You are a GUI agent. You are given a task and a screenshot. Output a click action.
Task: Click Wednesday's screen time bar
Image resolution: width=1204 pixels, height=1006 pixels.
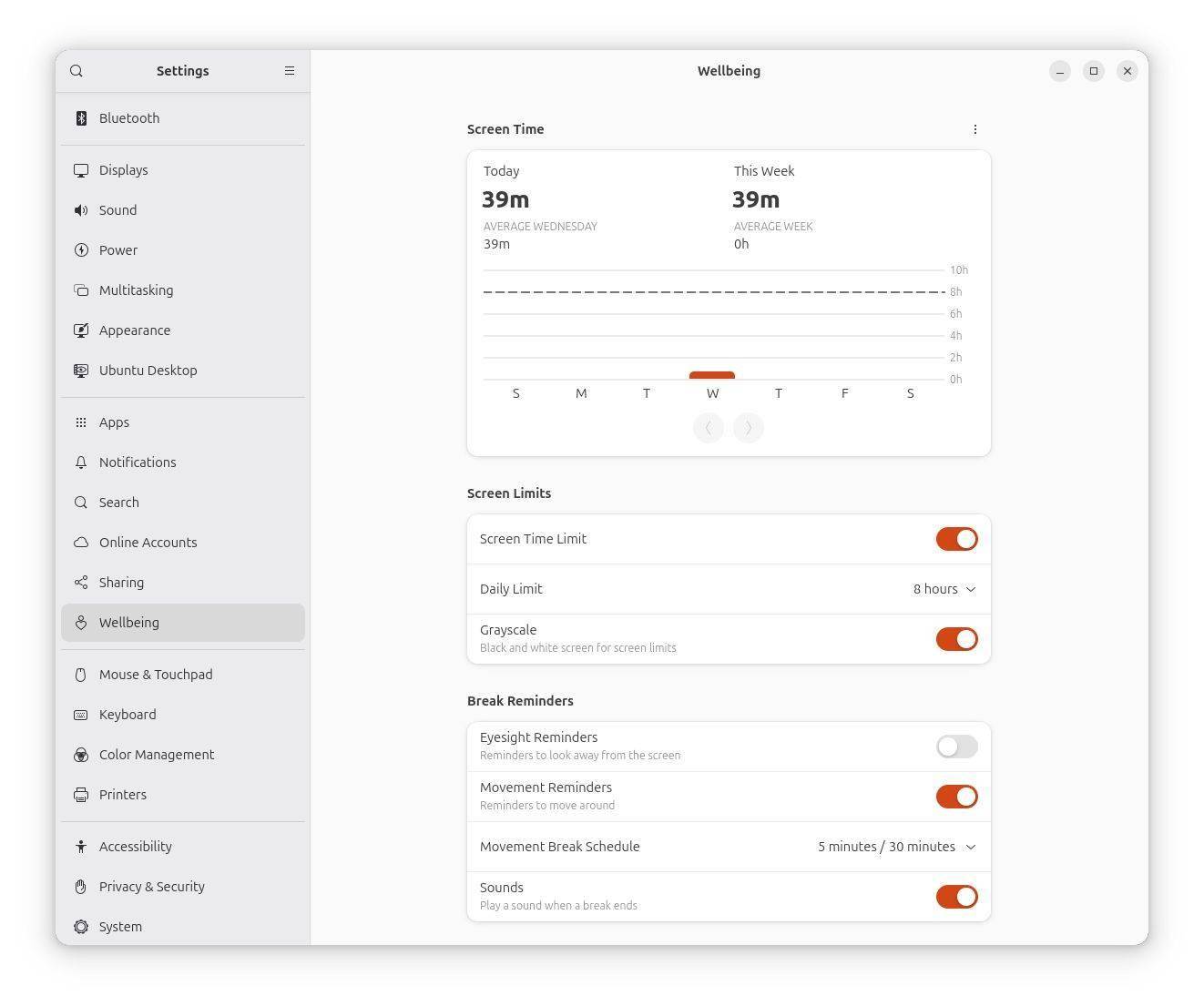pyautogui.click(x=712, y=375)
